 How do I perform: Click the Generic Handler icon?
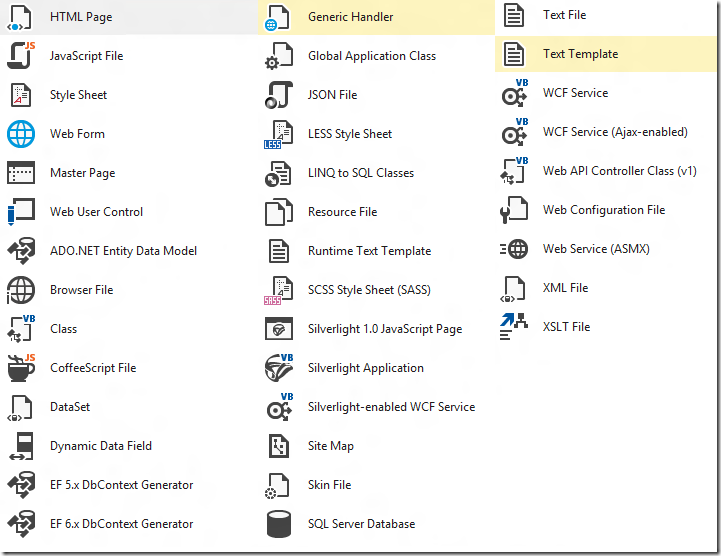click(x=277, y=17)
